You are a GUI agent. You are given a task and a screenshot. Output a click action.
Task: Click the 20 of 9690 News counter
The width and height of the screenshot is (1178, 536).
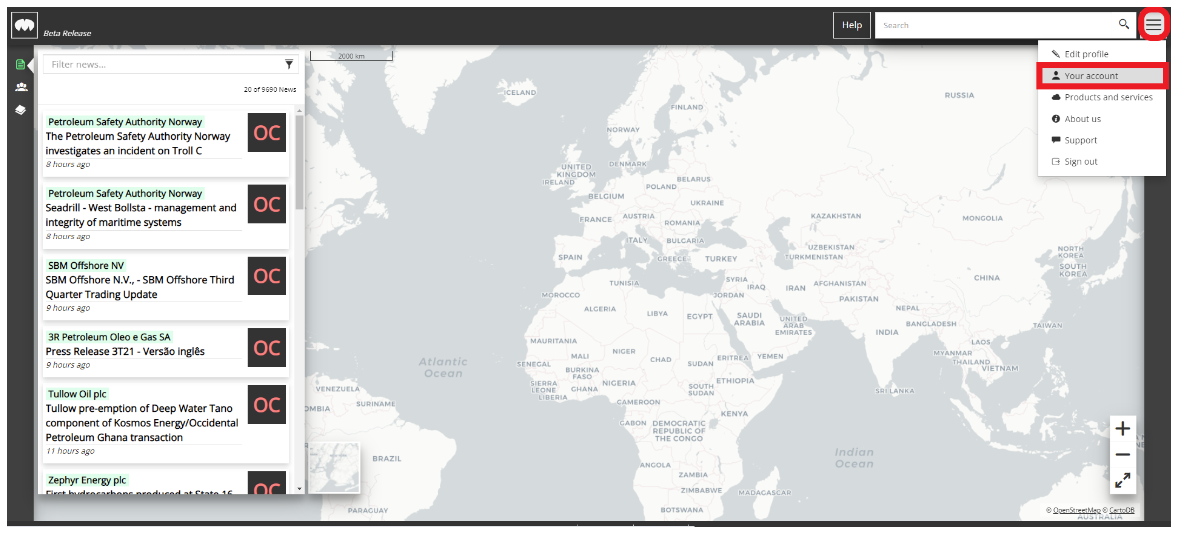(270, 89)
